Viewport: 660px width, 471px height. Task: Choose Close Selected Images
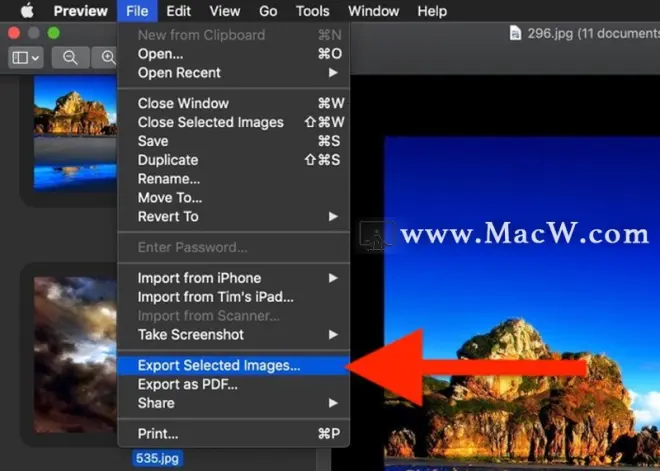[234, 122]
